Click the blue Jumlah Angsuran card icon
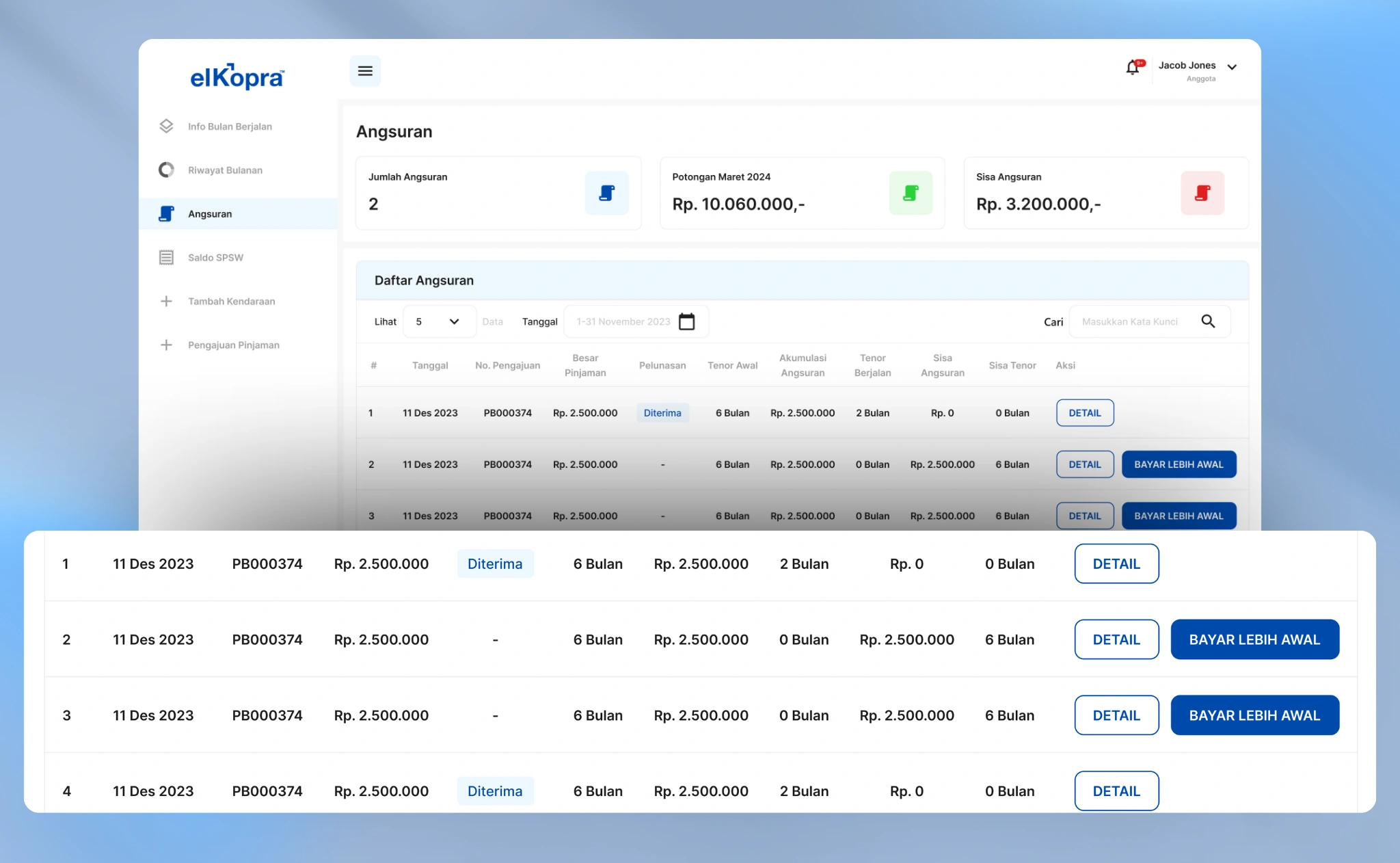Viewport: 1400px width, 863px height. (x=606, y=193)
